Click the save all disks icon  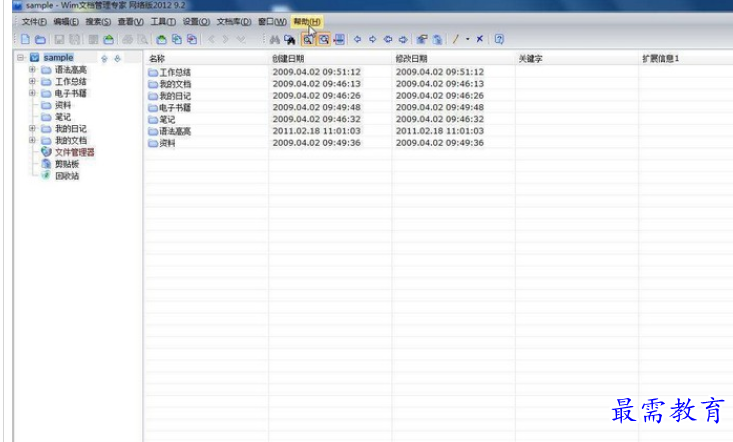75,40
